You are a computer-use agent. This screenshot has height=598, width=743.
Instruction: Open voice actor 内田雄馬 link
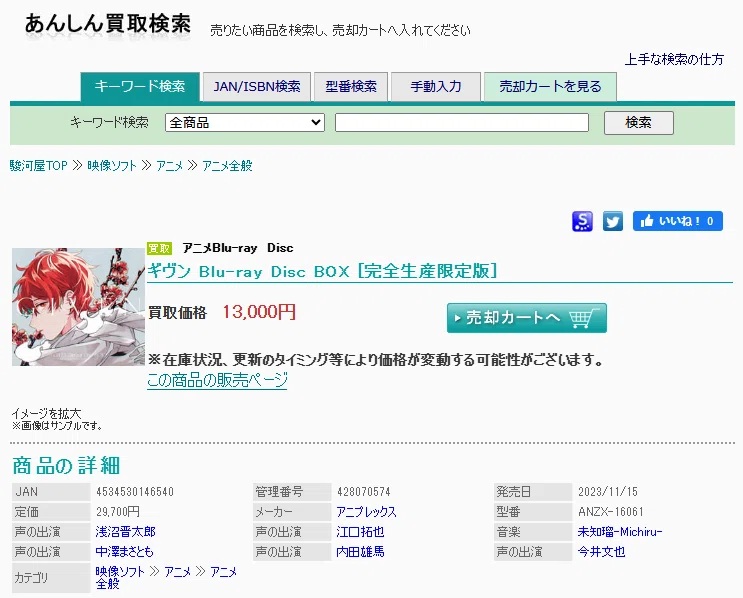360,552
